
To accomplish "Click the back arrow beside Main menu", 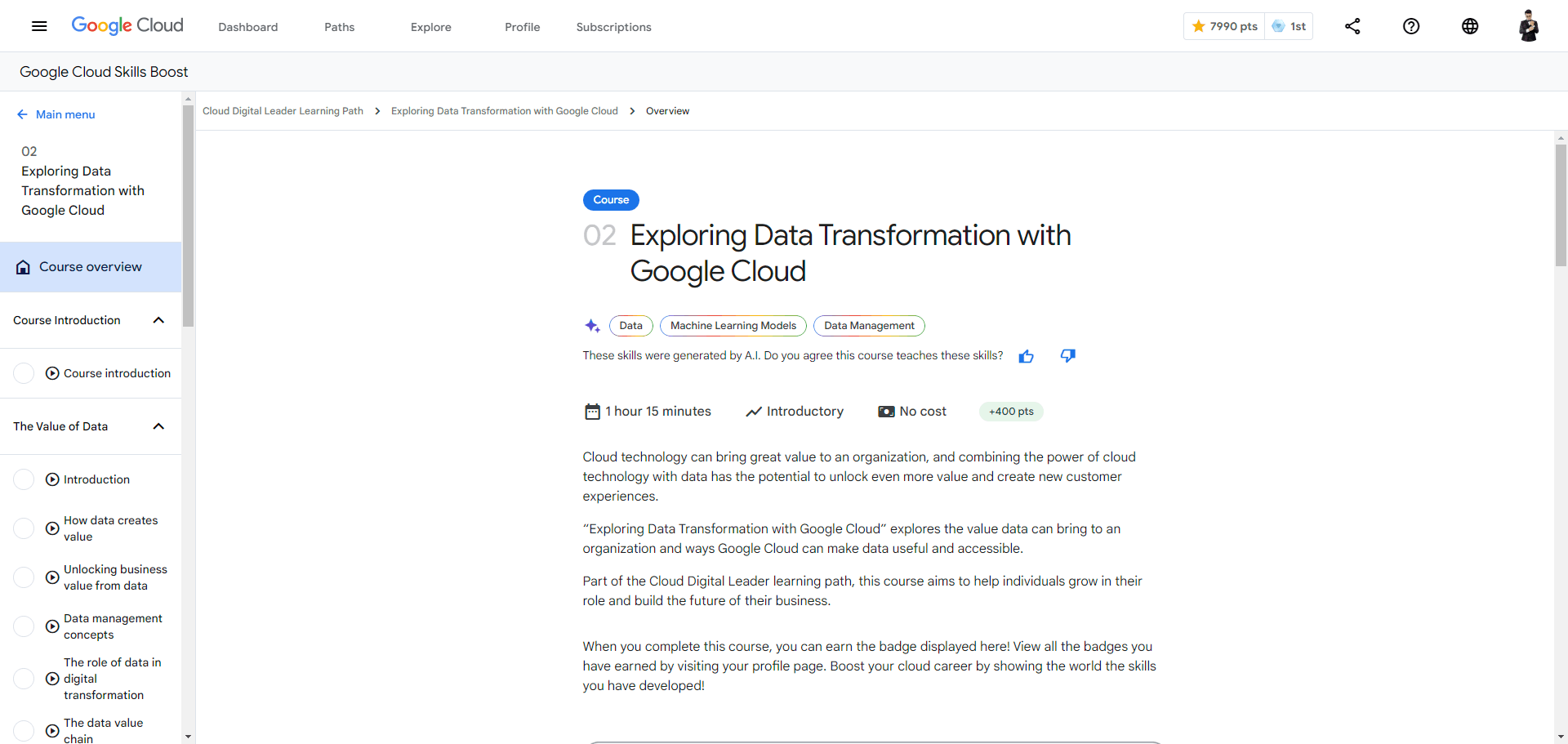I will 22,114.
